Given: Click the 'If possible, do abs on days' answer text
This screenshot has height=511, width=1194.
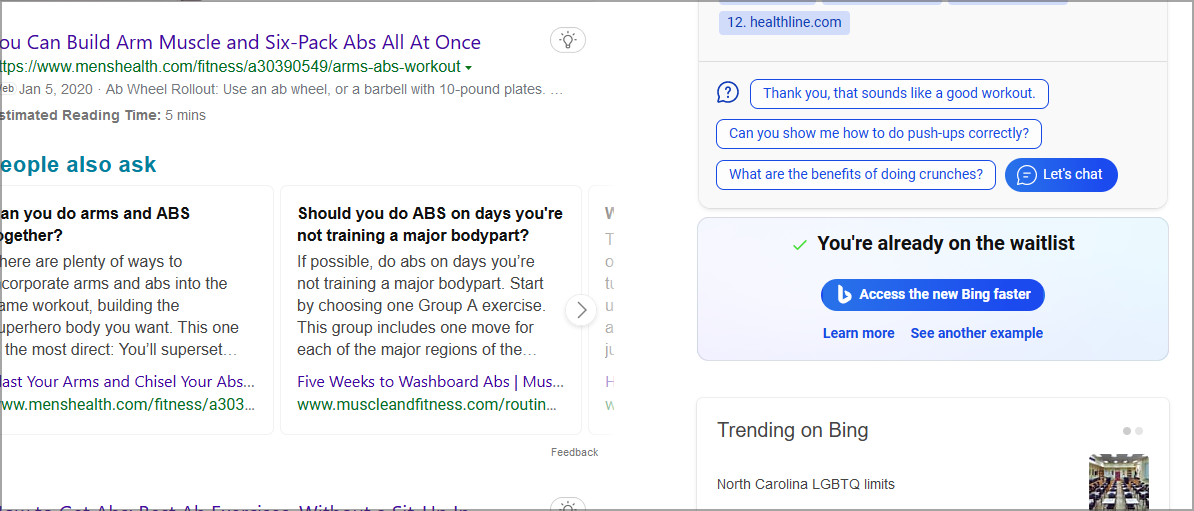Looking at the screenshot, I should [x=423, y=306].
